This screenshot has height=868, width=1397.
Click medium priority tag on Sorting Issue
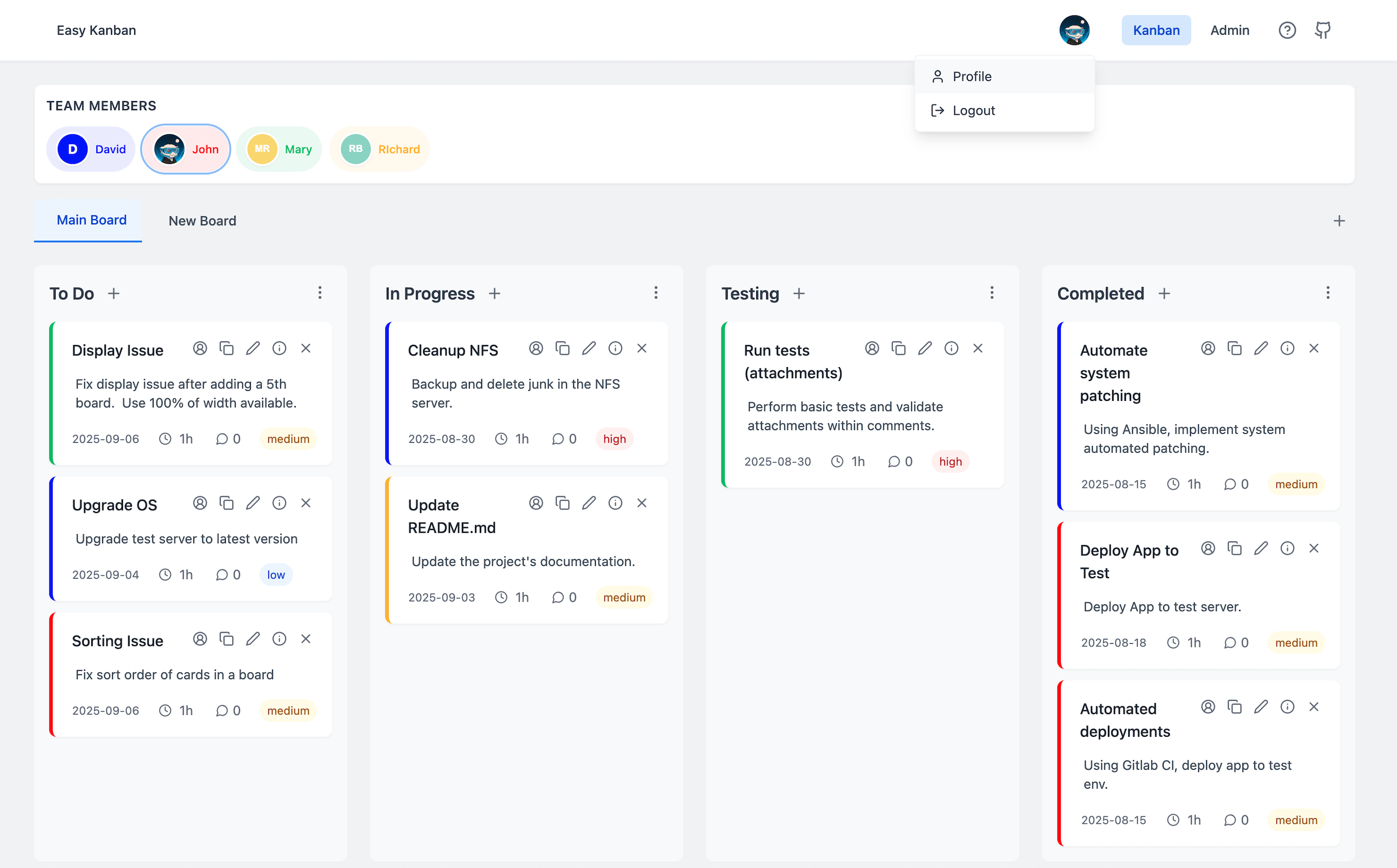[288, 710]
